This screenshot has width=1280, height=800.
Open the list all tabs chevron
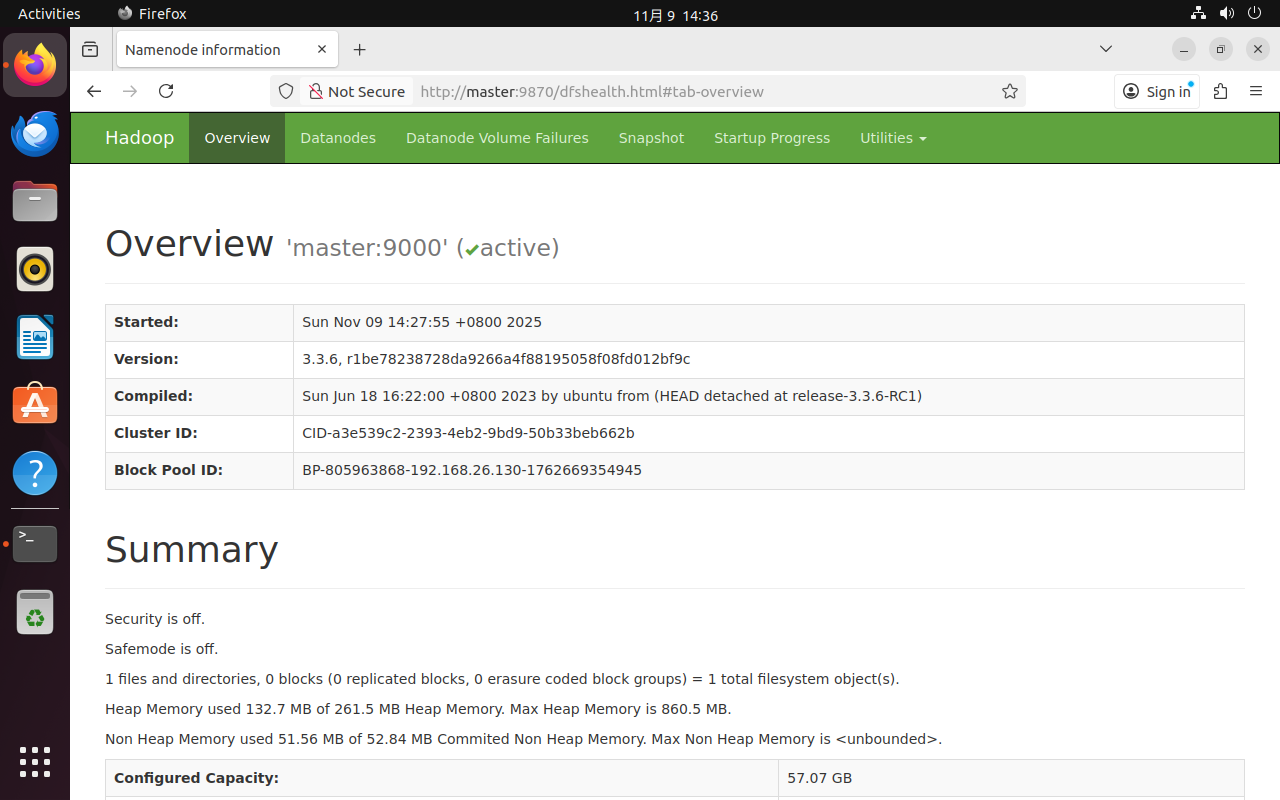coord(1106,49)
